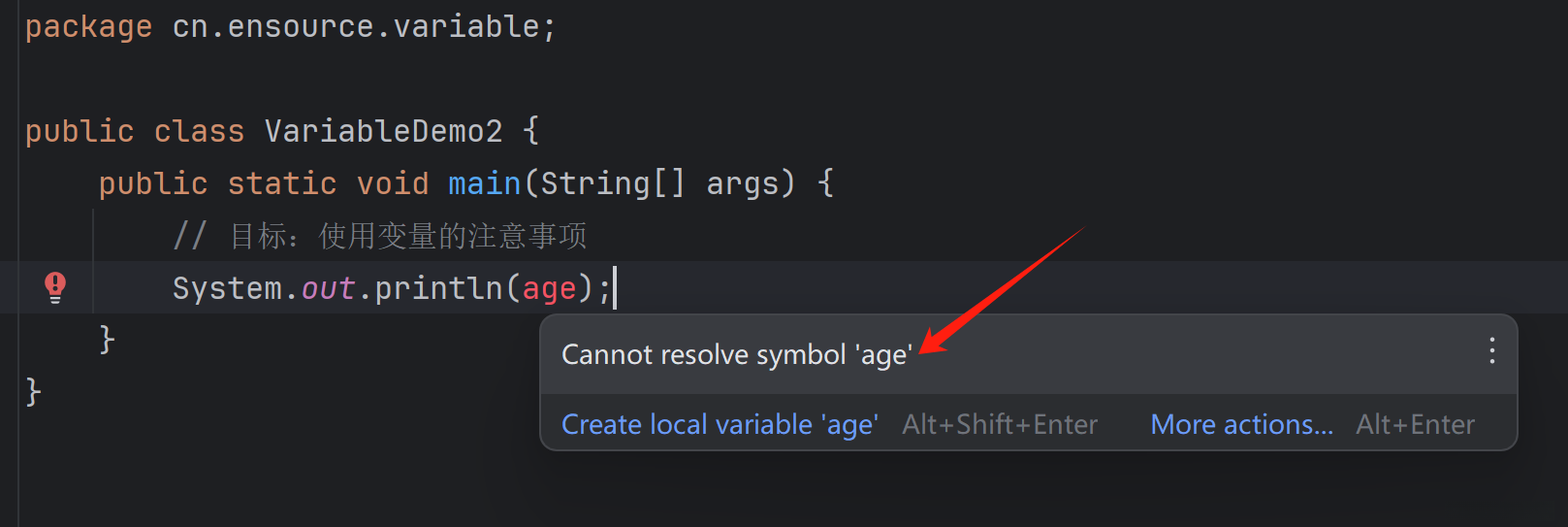Viewport: 1568px width, 527px height.
Task: Click the final closing brace of the class
Action: pyautogui.click(x=33, y=392)
